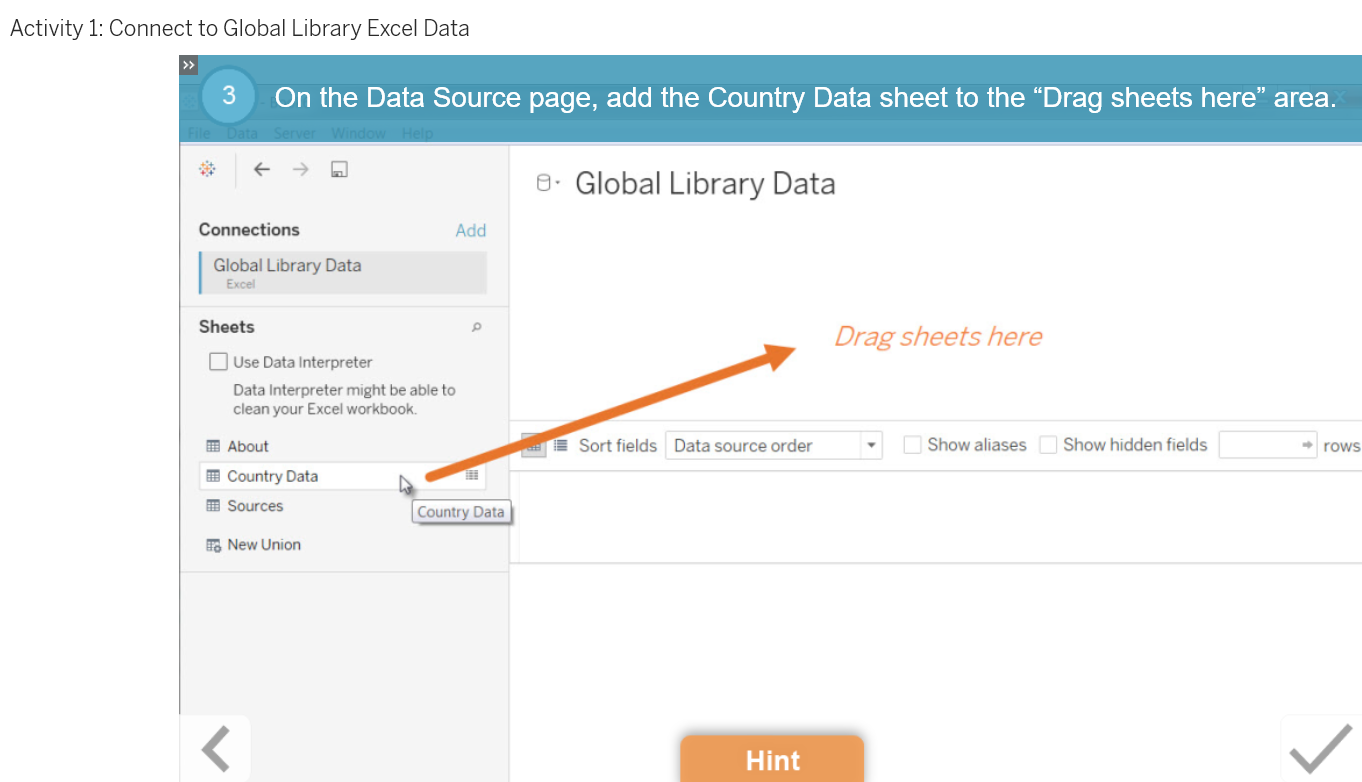Click the save disk icon
Image resolution: width=1362 pixels, height=782 pixels.
point(339,169)
